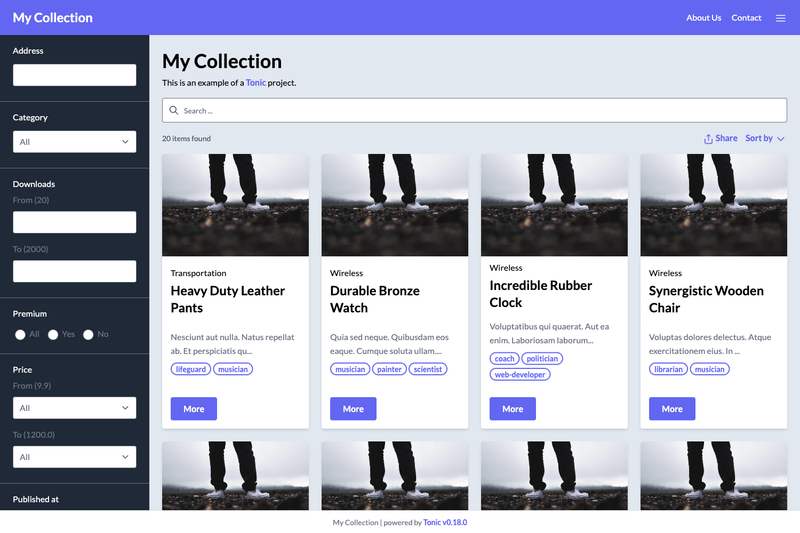The height and width of the screenshot is (533, 800).
Task: Open the hamburger menu icon
Action: coord(780,18)
